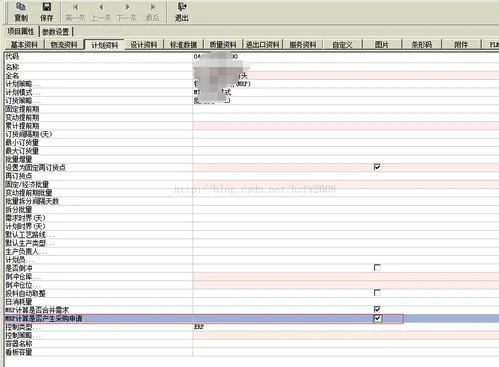Click the 代码 row label
This screenshot has width=499, height=367.
pos(12,56)
